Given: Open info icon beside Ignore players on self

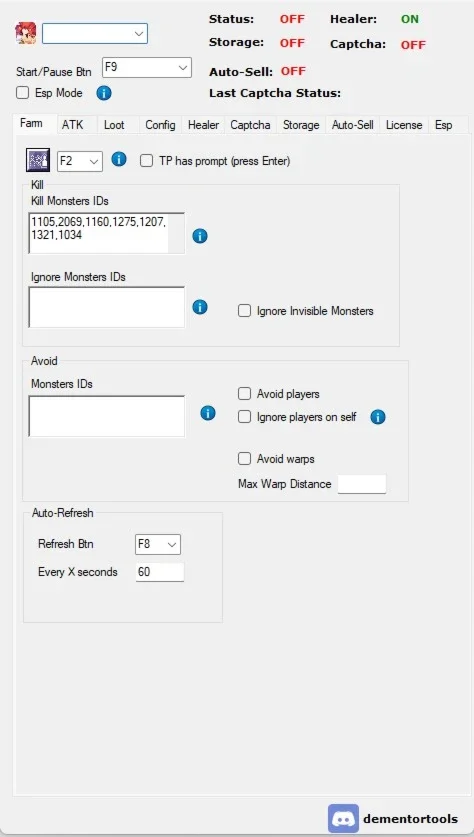Looking at the screenshot, I should tap(378, 417).
